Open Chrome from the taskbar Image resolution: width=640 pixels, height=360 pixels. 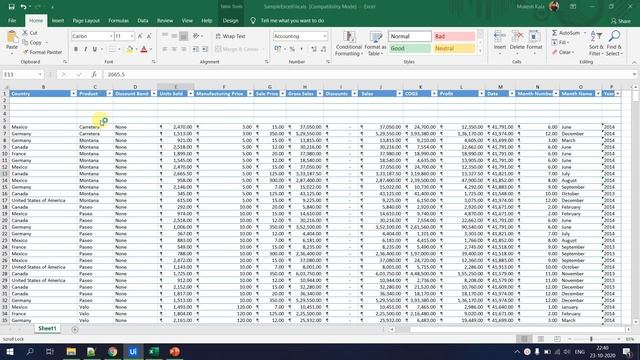(x=112, y=351)
